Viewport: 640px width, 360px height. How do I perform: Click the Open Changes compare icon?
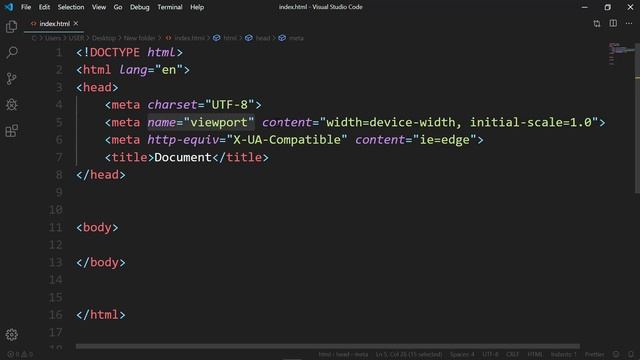click(x=597, y=24)
